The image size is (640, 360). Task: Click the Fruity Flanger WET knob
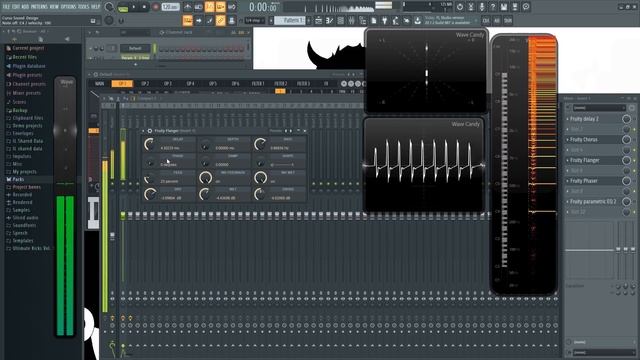point(205,194)
